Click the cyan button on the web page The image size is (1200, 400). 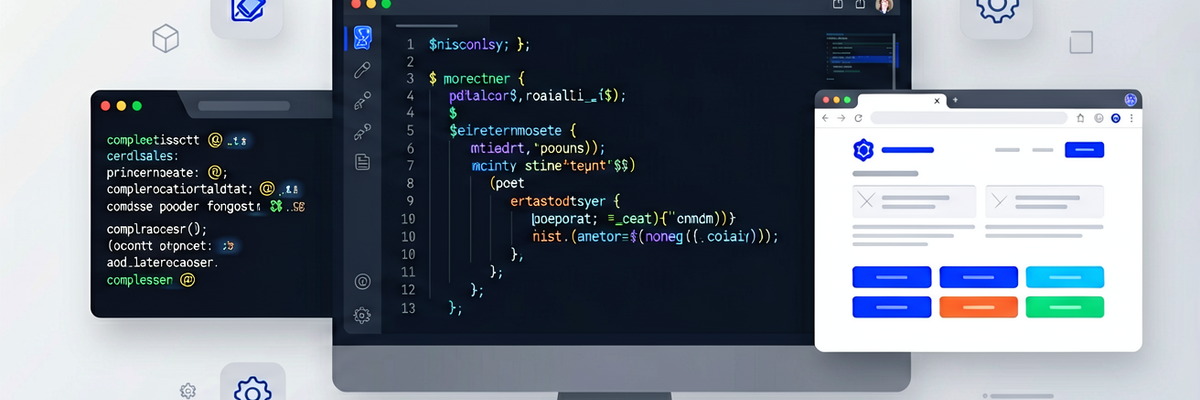pos(1065,277)
